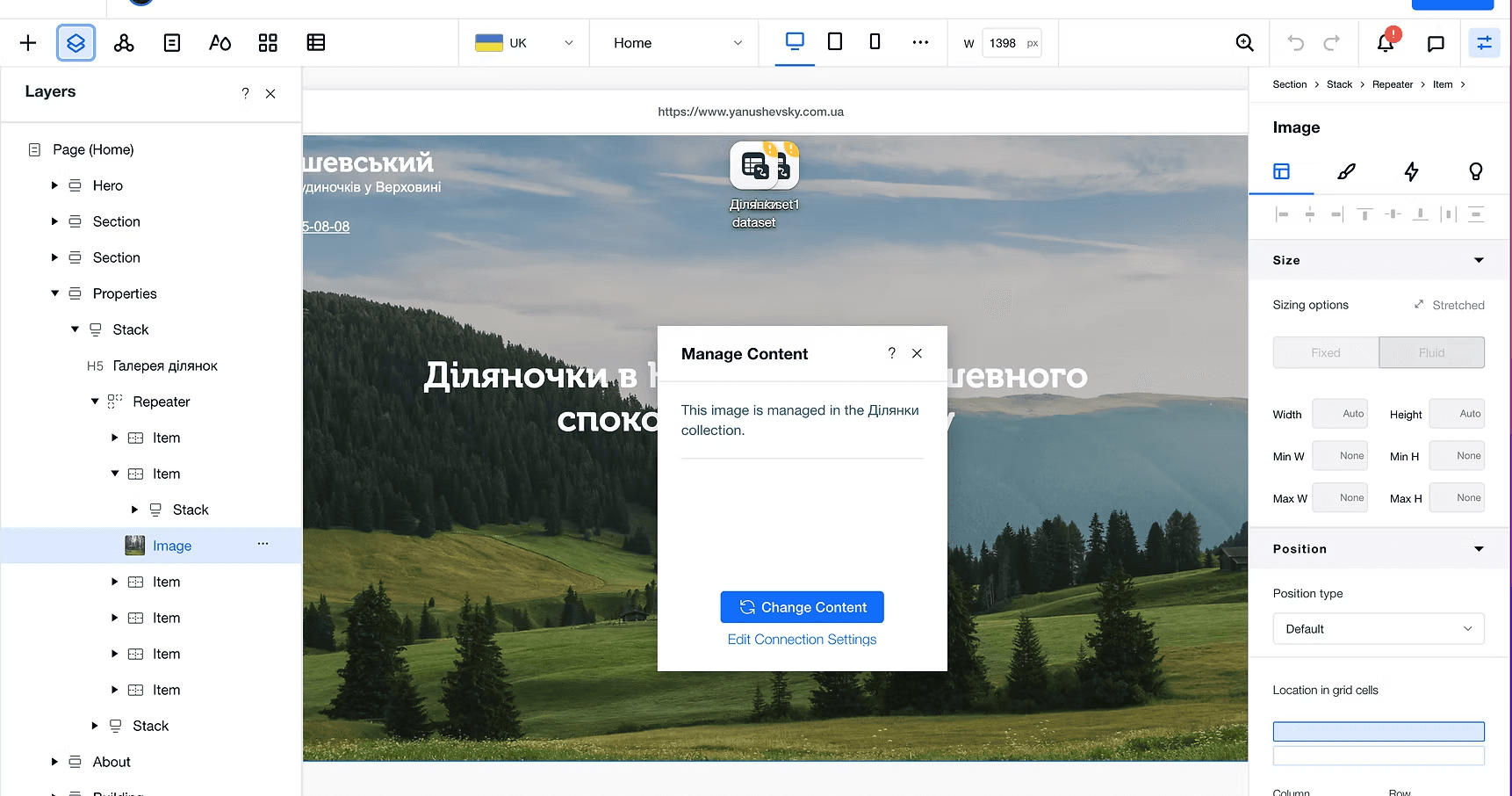Open the App Market grid icon
This screenshot has height=796, width=1512.
click(x=268, y=43)
